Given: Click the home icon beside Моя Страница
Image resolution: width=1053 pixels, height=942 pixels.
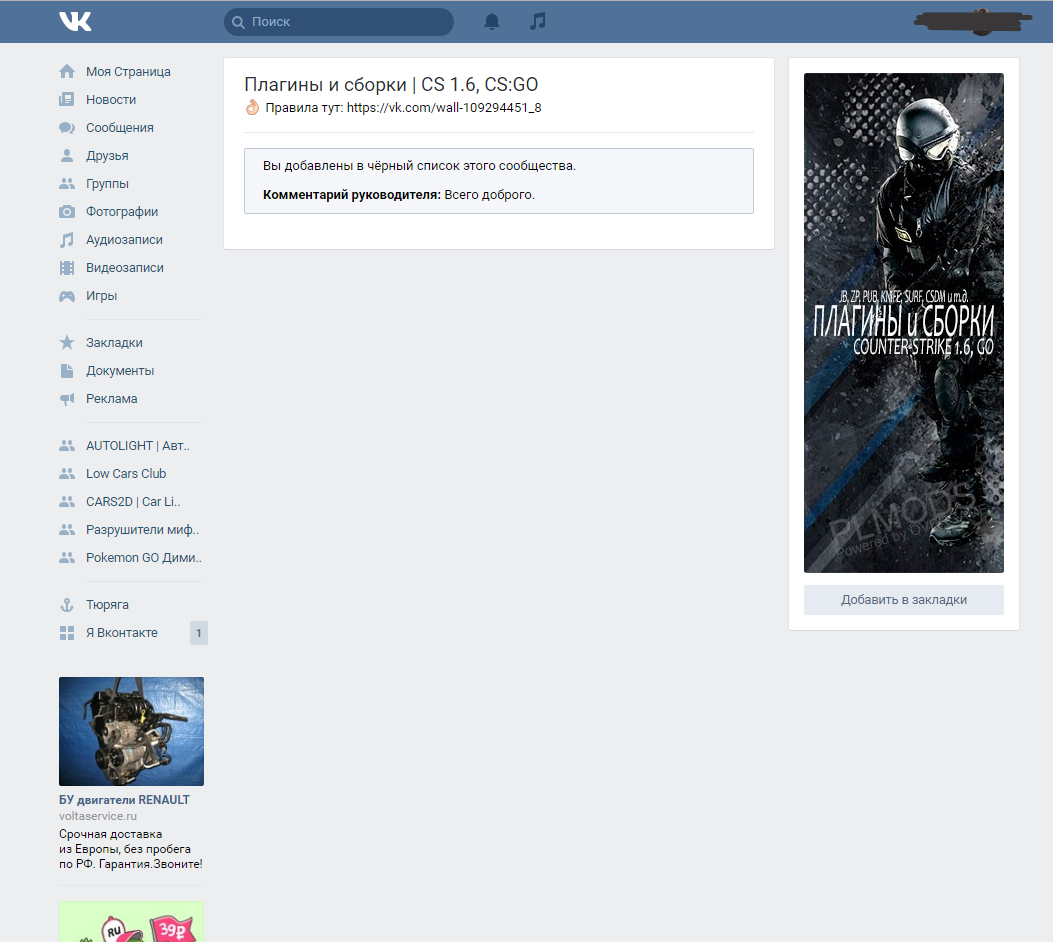Looking at the screenshot, I should [66, 71].
